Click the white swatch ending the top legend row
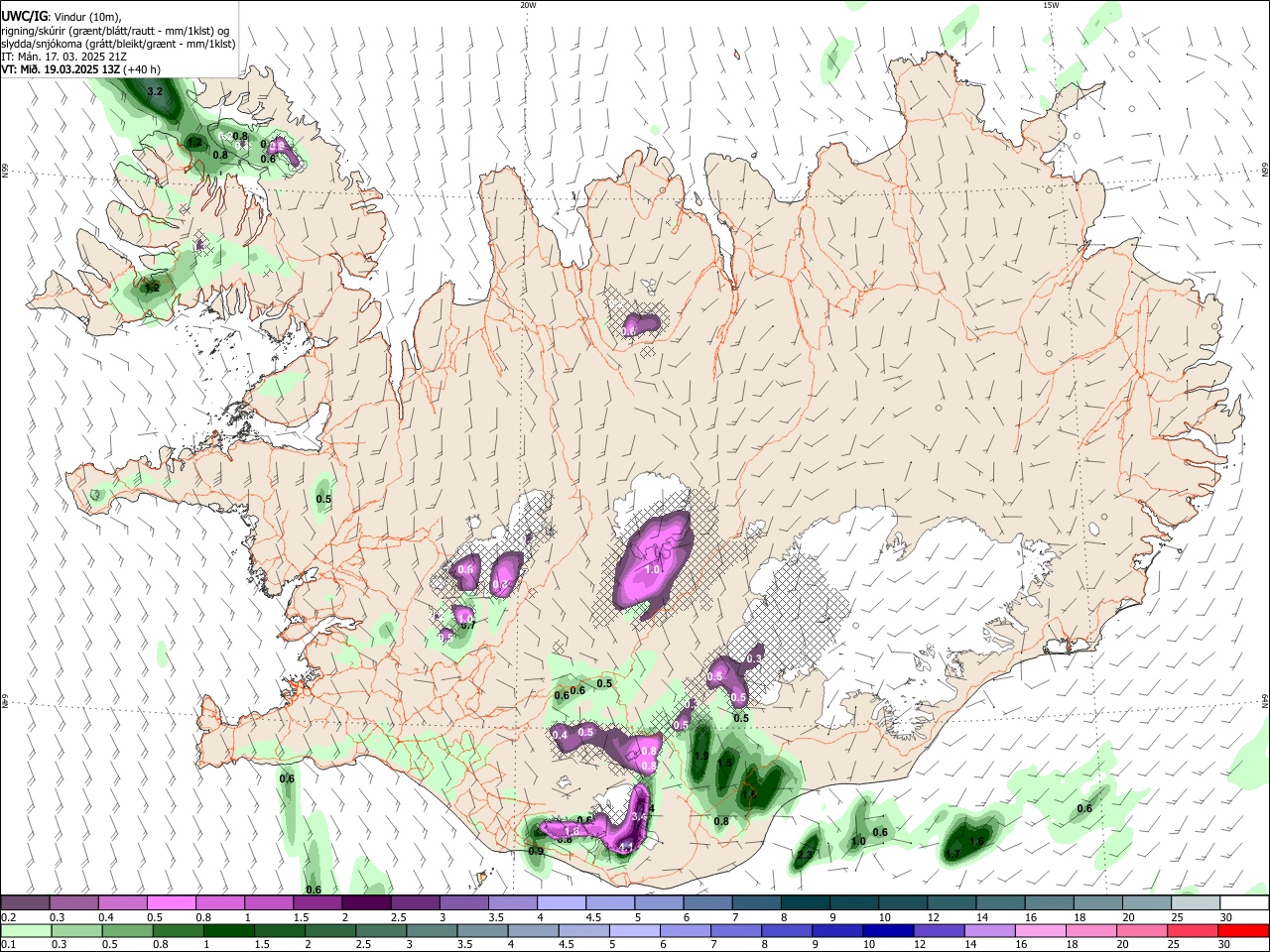Screen dimensions: 1270x952 1244,903
